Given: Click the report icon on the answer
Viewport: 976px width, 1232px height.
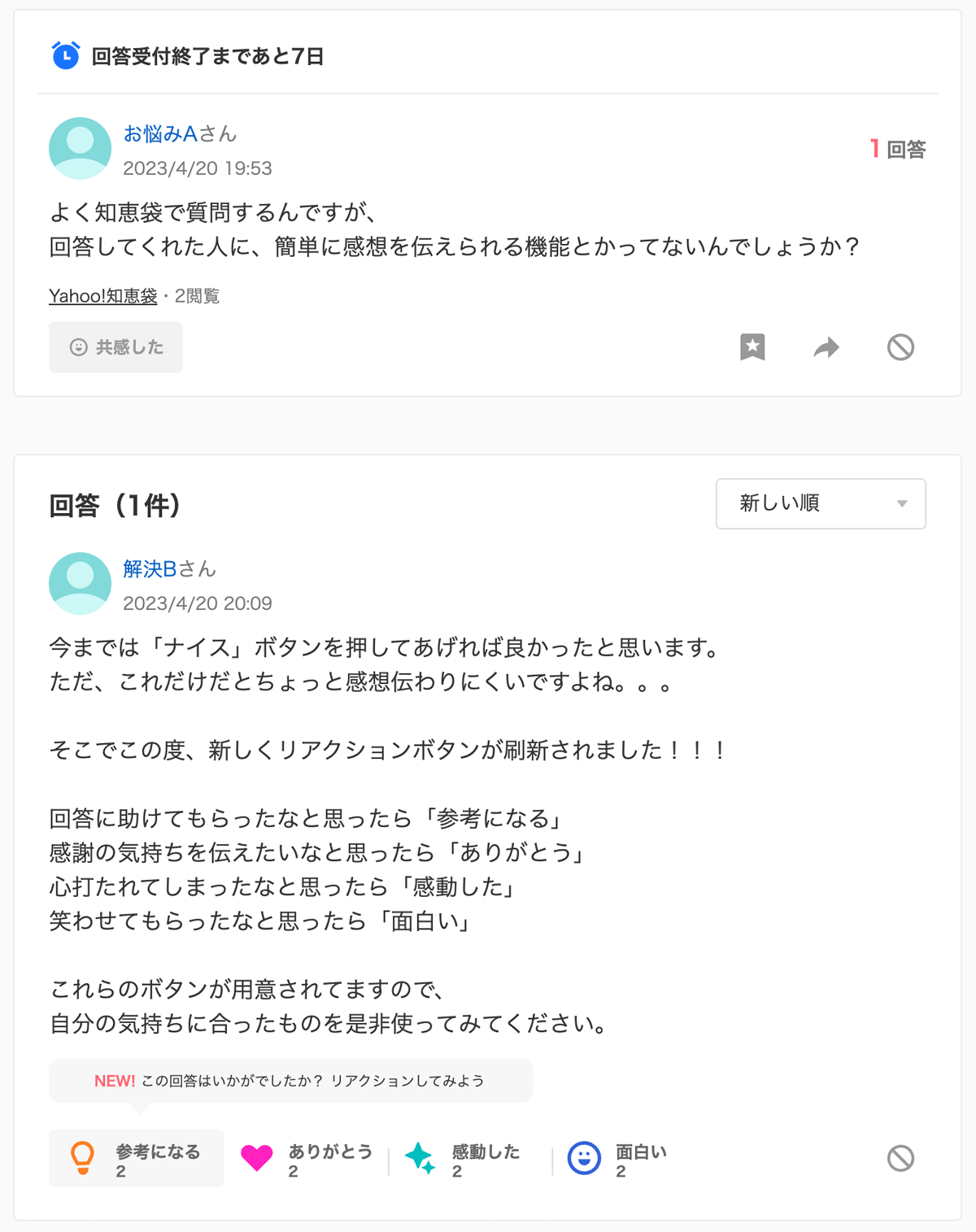Looking at the screenshot, I should (900, 1158).
